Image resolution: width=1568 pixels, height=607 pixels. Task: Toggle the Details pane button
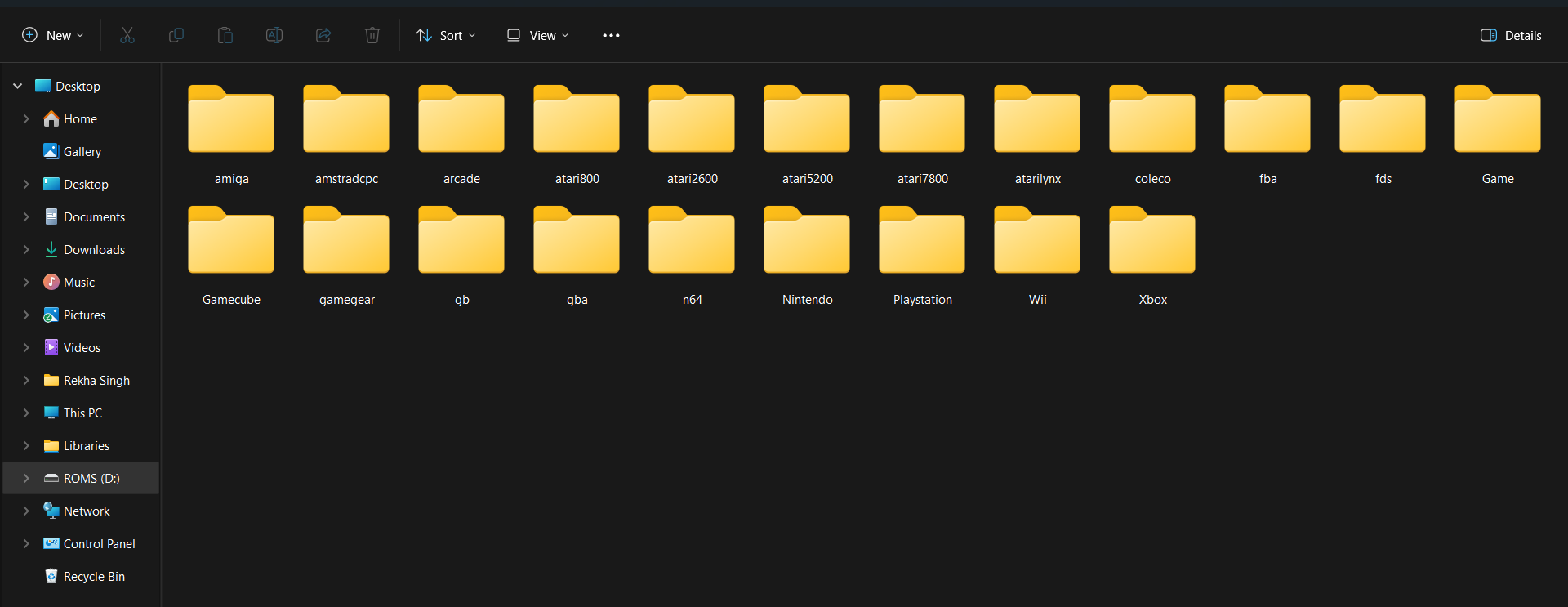[1511, 35]
